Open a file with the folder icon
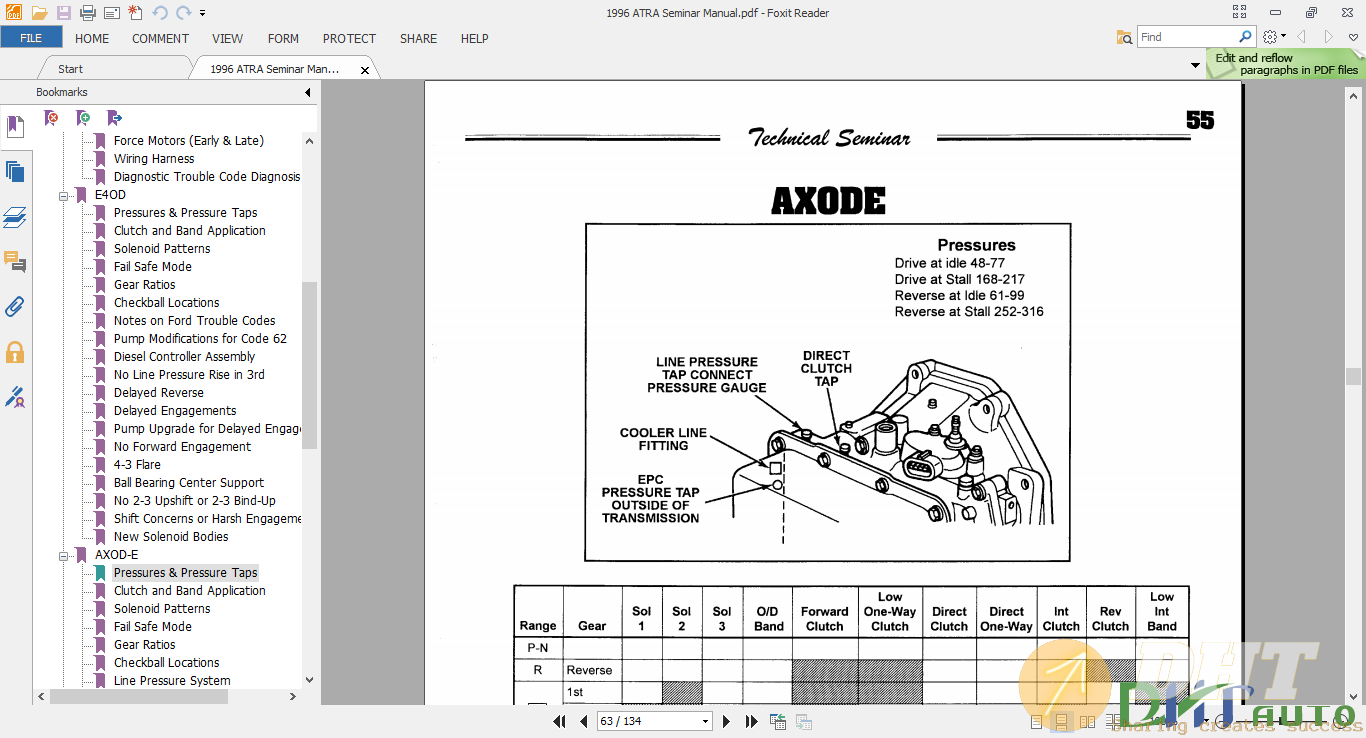1366x738 pixels. 39,13
